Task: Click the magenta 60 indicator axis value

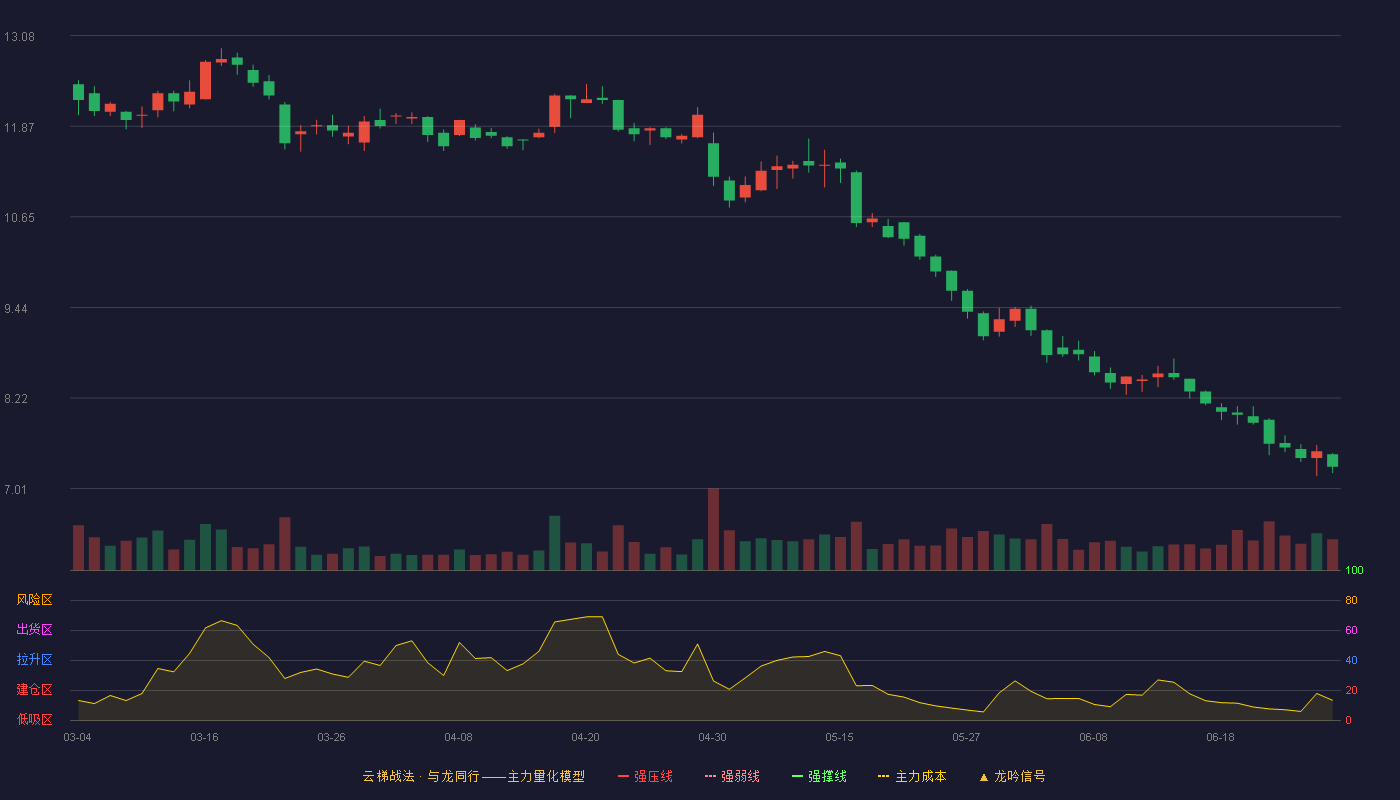Action: click(x=1351, y=630)
